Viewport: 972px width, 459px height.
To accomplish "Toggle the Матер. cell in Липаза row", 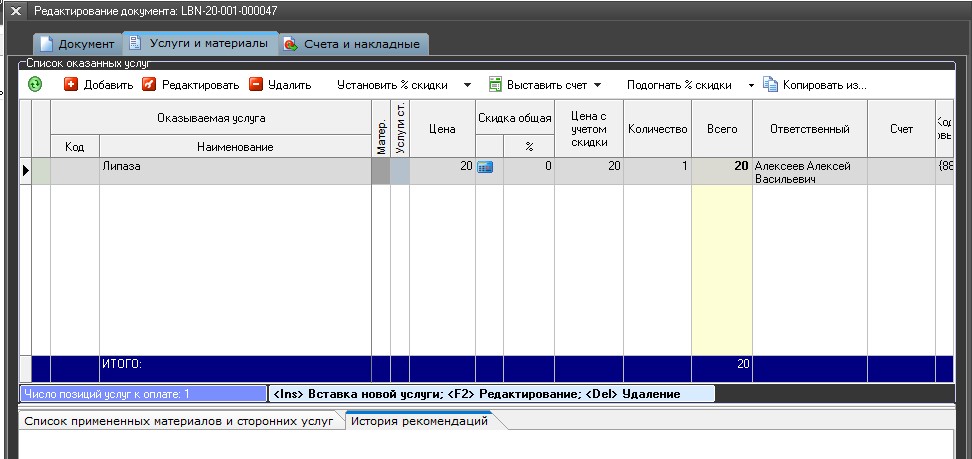I will coord(380,171).
